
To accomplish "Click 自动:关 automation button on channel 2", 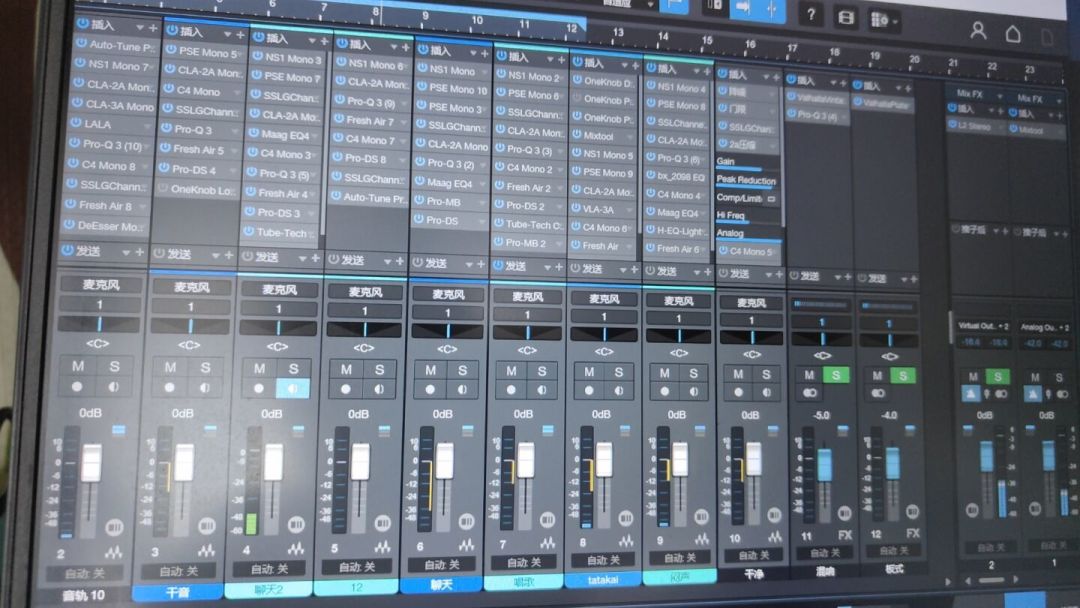I will pyautogui.click(x=85, y=573).
